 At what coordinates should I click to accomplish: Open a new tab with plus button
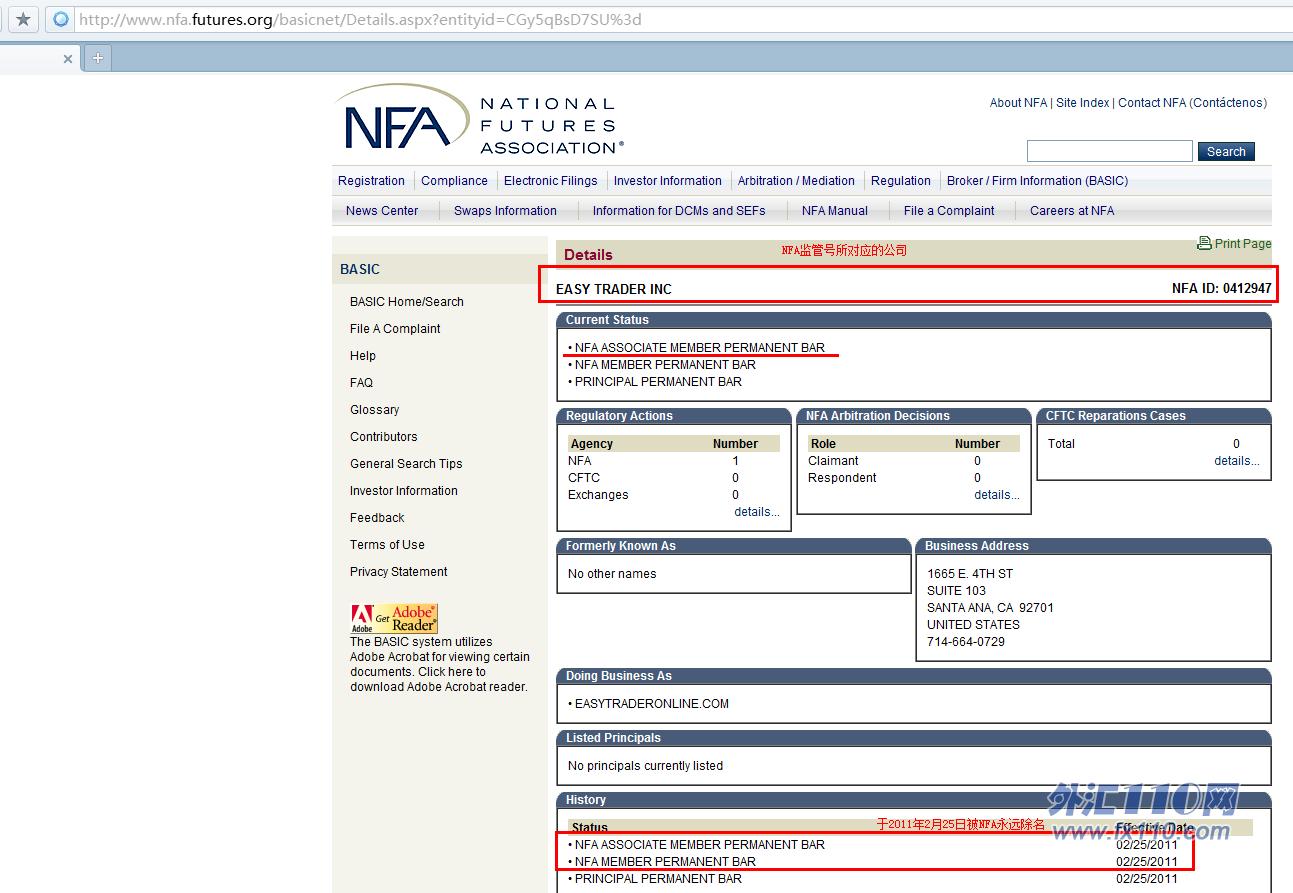(x=97, y=58)
